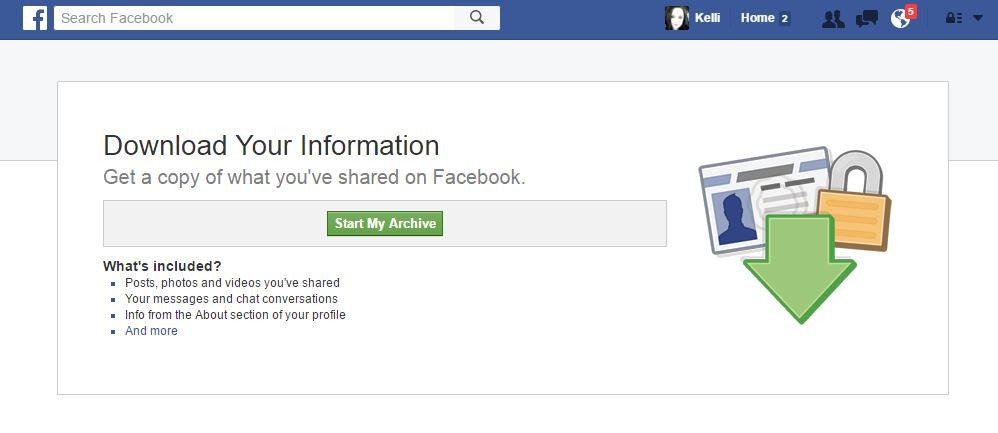Image resolution: width=998 pixels, height=433 pixels.
Task: Open the And more link
Action: [x=151, y=331]
